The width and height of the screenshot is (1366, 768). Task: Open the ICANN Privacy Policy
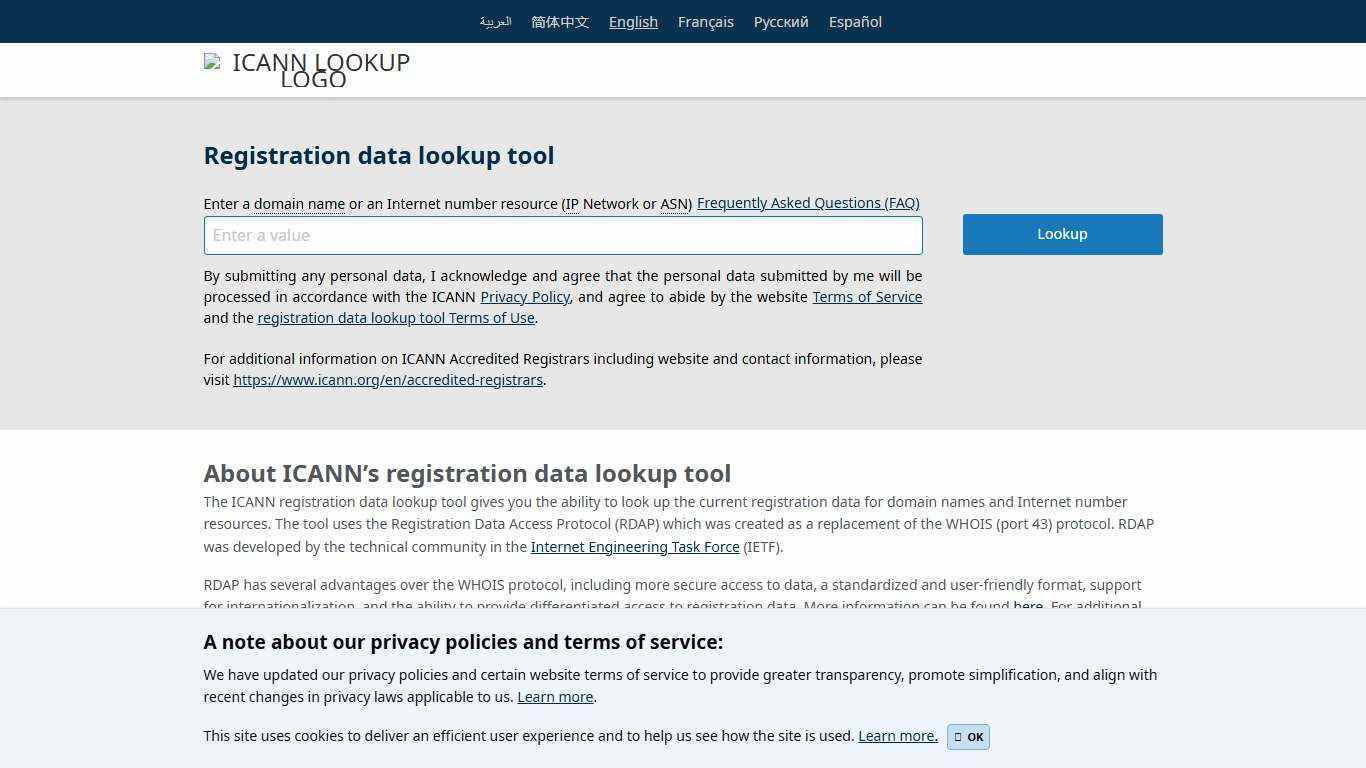pos(525,297)
